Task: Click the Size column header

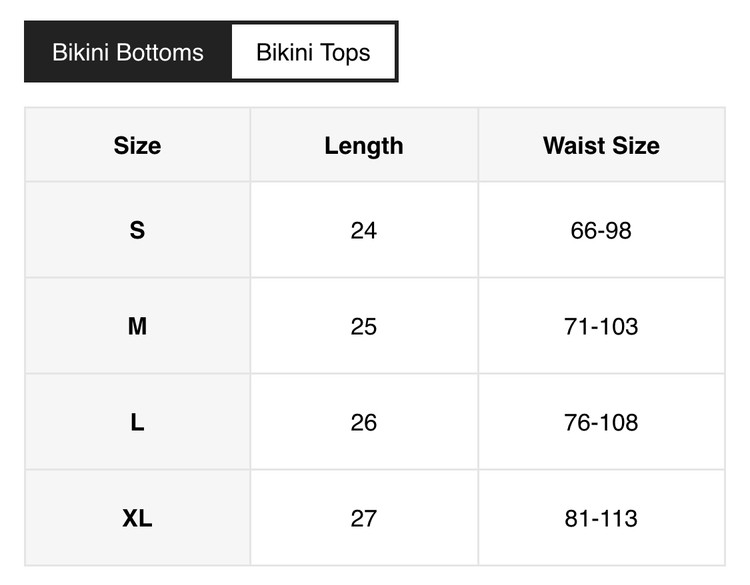Action: click(x=137, y=146)
